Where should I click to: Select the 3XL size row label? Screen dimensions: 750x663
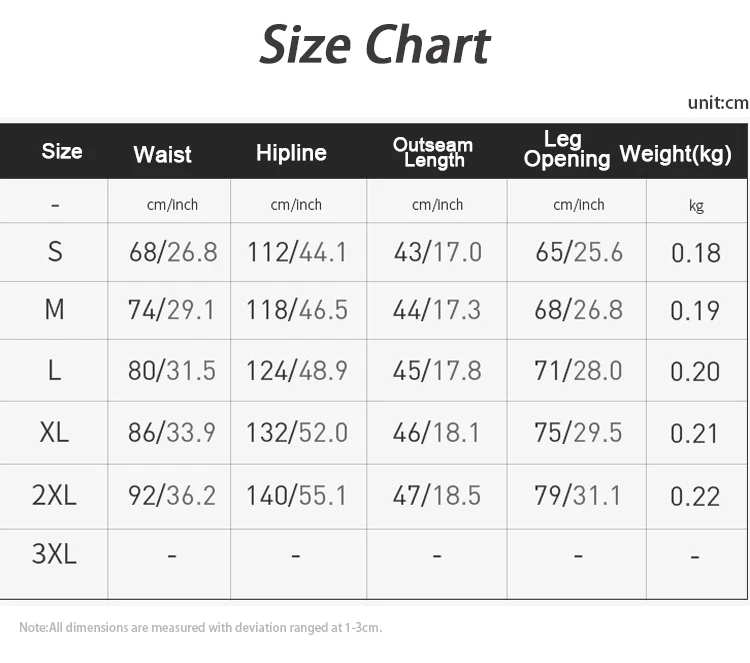point(55,554)
